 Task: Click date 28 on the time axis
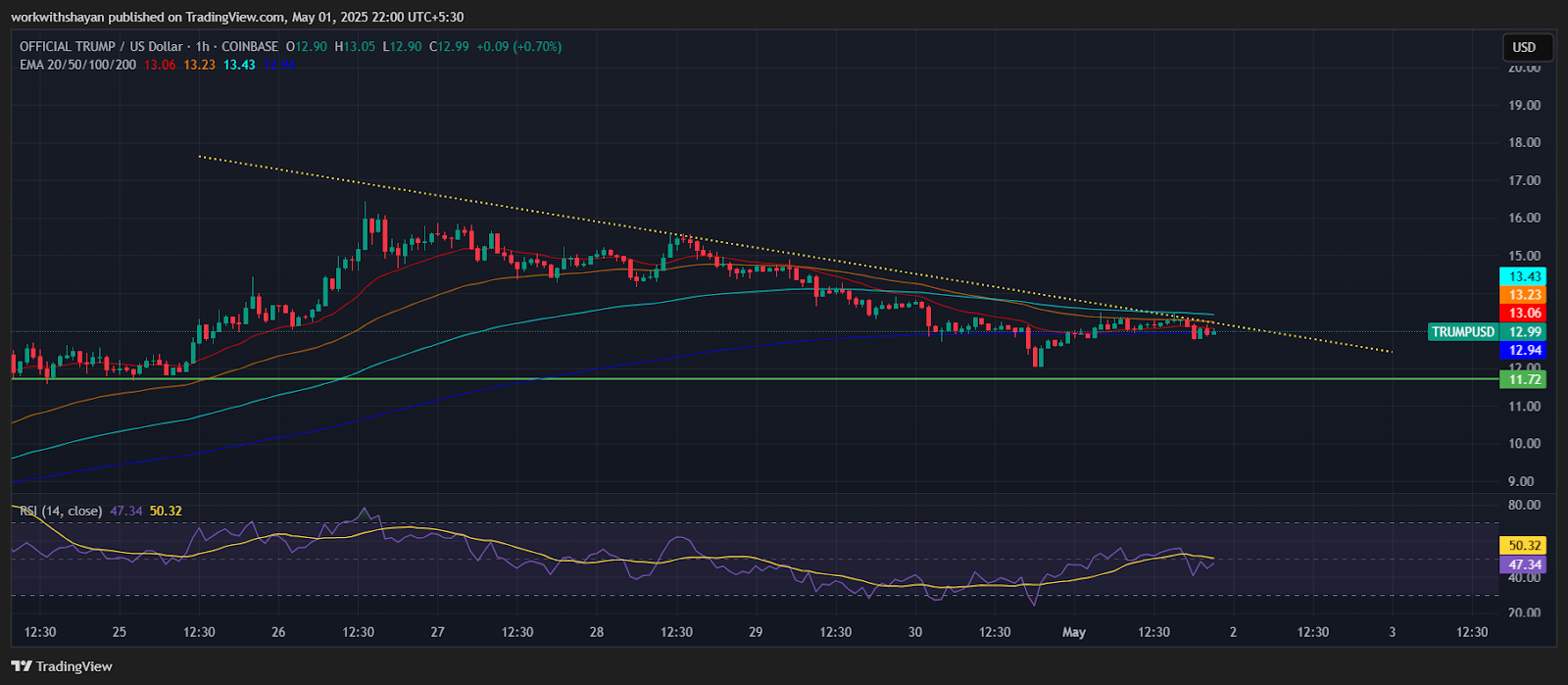[597, 632]
